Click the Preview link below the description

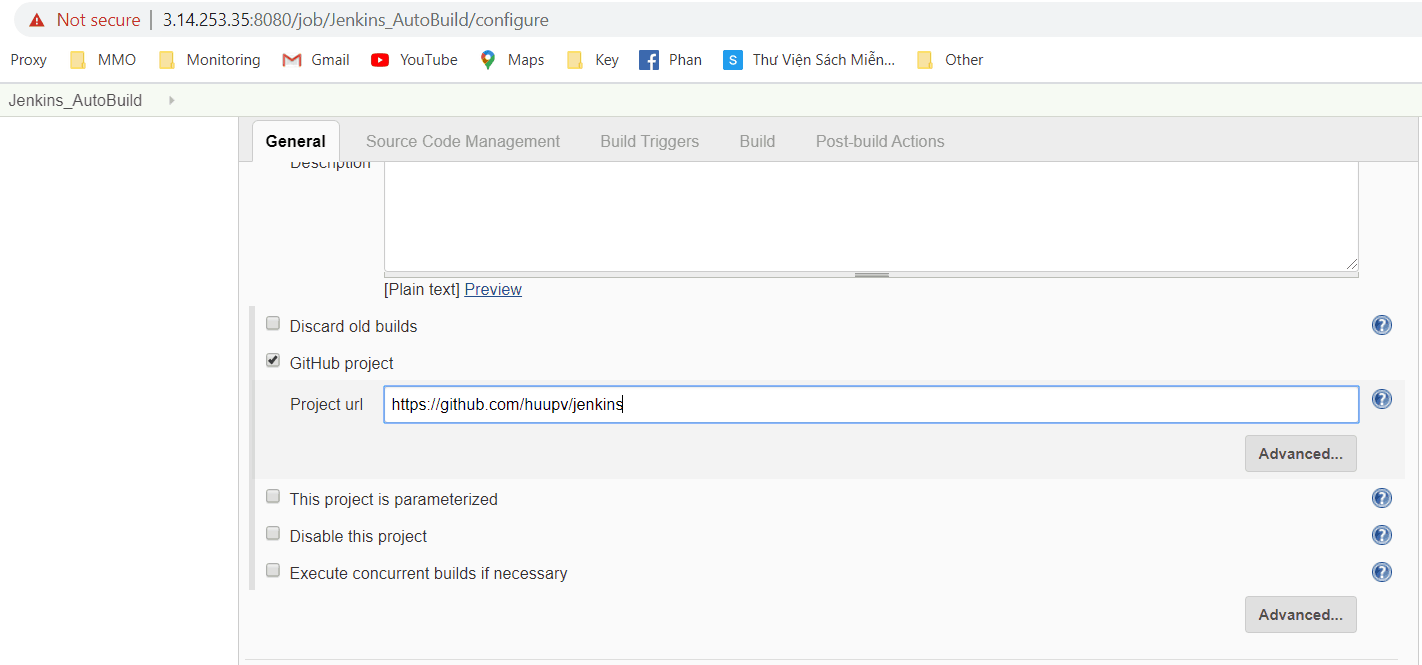pos(492,289)
